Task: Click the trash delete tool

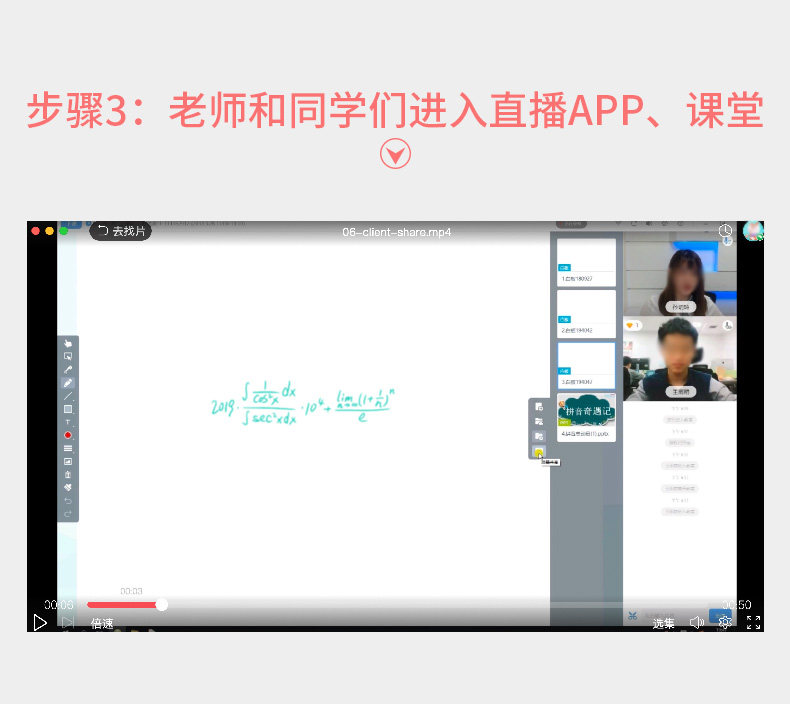Action: tap(68, 475)
